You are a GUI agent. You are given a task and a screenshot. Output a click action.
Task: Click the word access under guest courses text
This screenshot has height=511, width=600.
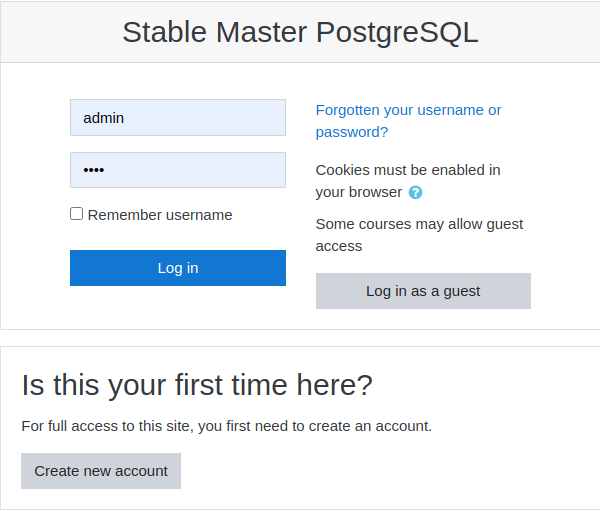point(339,246)
